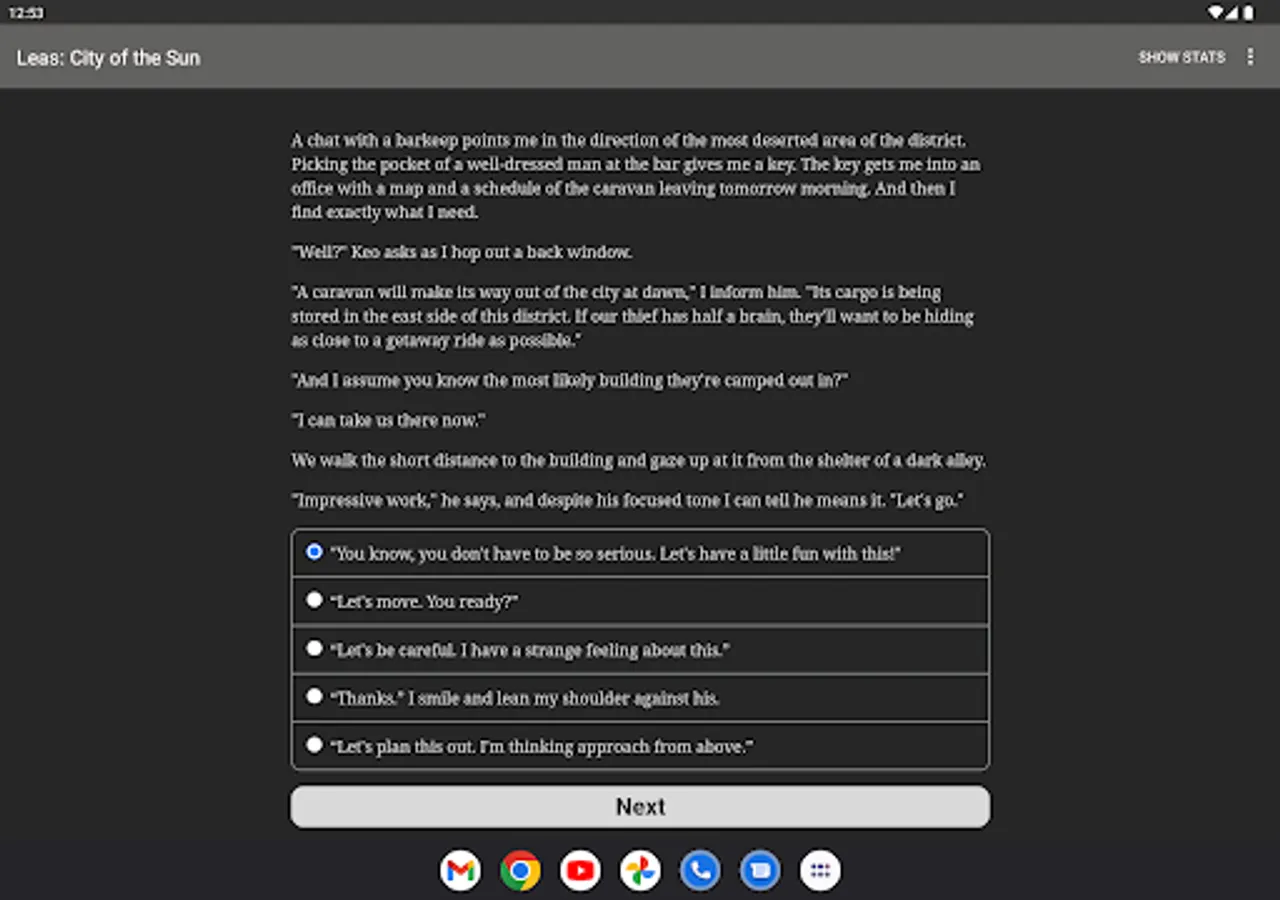Open the Messages app in dock
Screen dimensions: 1280x900
coord(760,871)
